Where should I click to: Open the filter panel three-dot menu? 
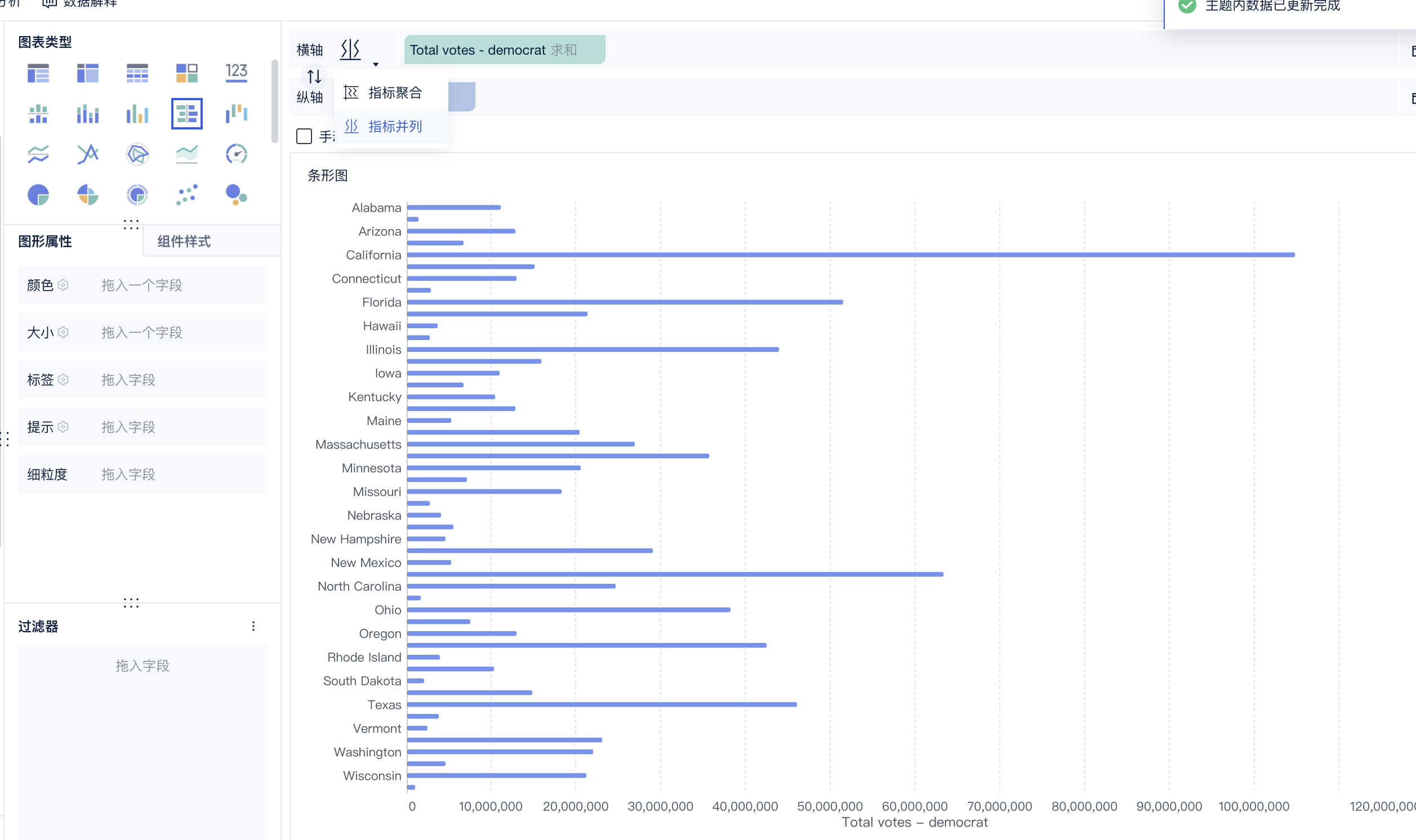point(253,626)
